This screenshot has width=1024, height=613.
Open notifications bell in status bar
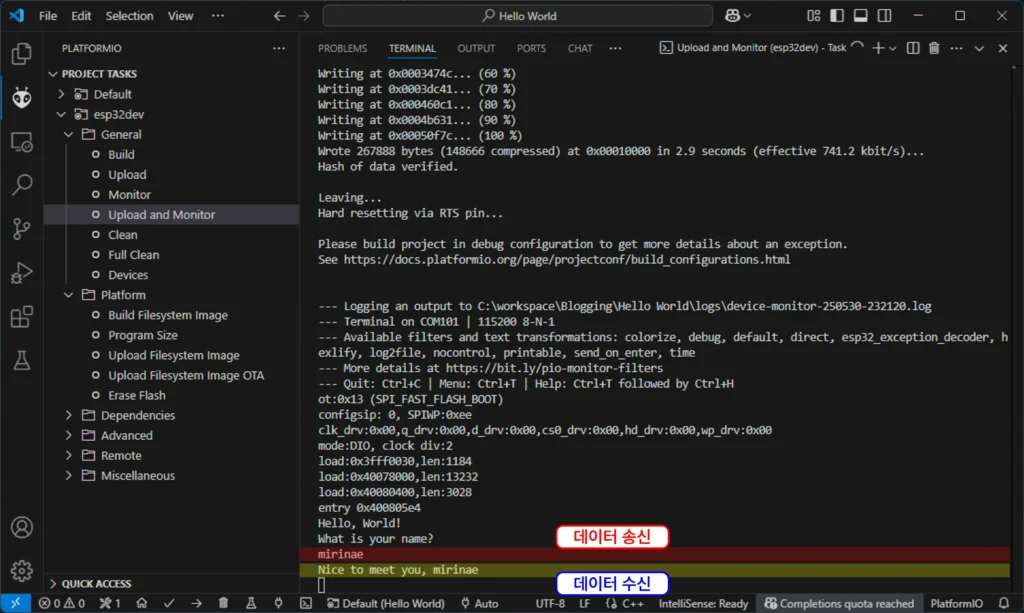click(1004, 603)
